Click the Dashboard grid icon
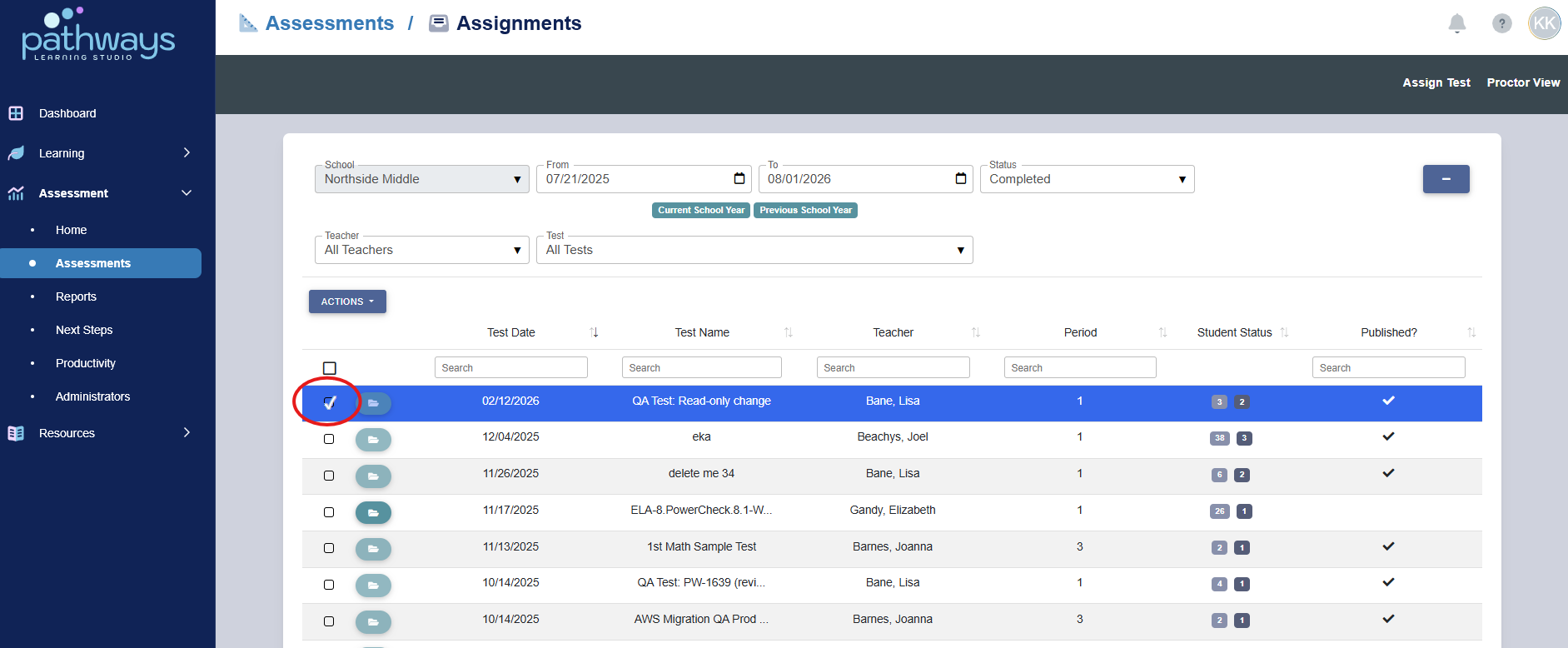Image resolution: width=1568 pixels, height=648 pixels. (16, 112)
